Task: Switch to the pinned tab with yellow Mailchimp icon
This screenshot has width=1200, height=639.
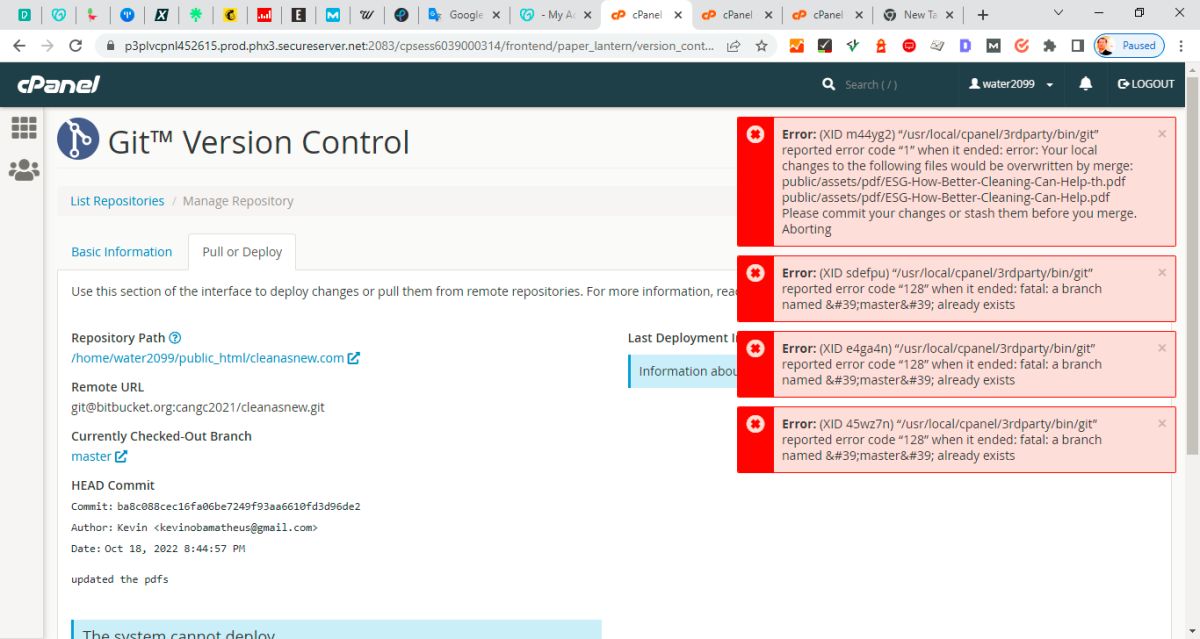Action: click(x=230, y=15)
